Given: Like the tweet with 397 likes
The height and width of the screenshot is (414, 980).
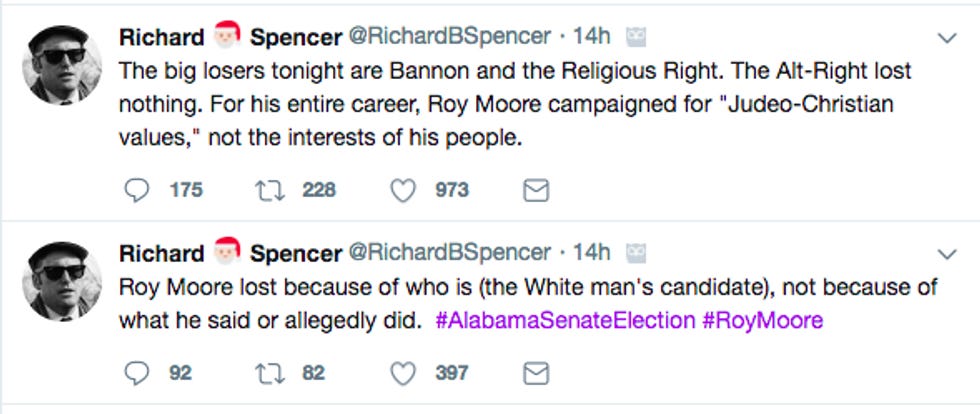Looking at the screenshot, I should pyautogui.click(x=402, y=373).
